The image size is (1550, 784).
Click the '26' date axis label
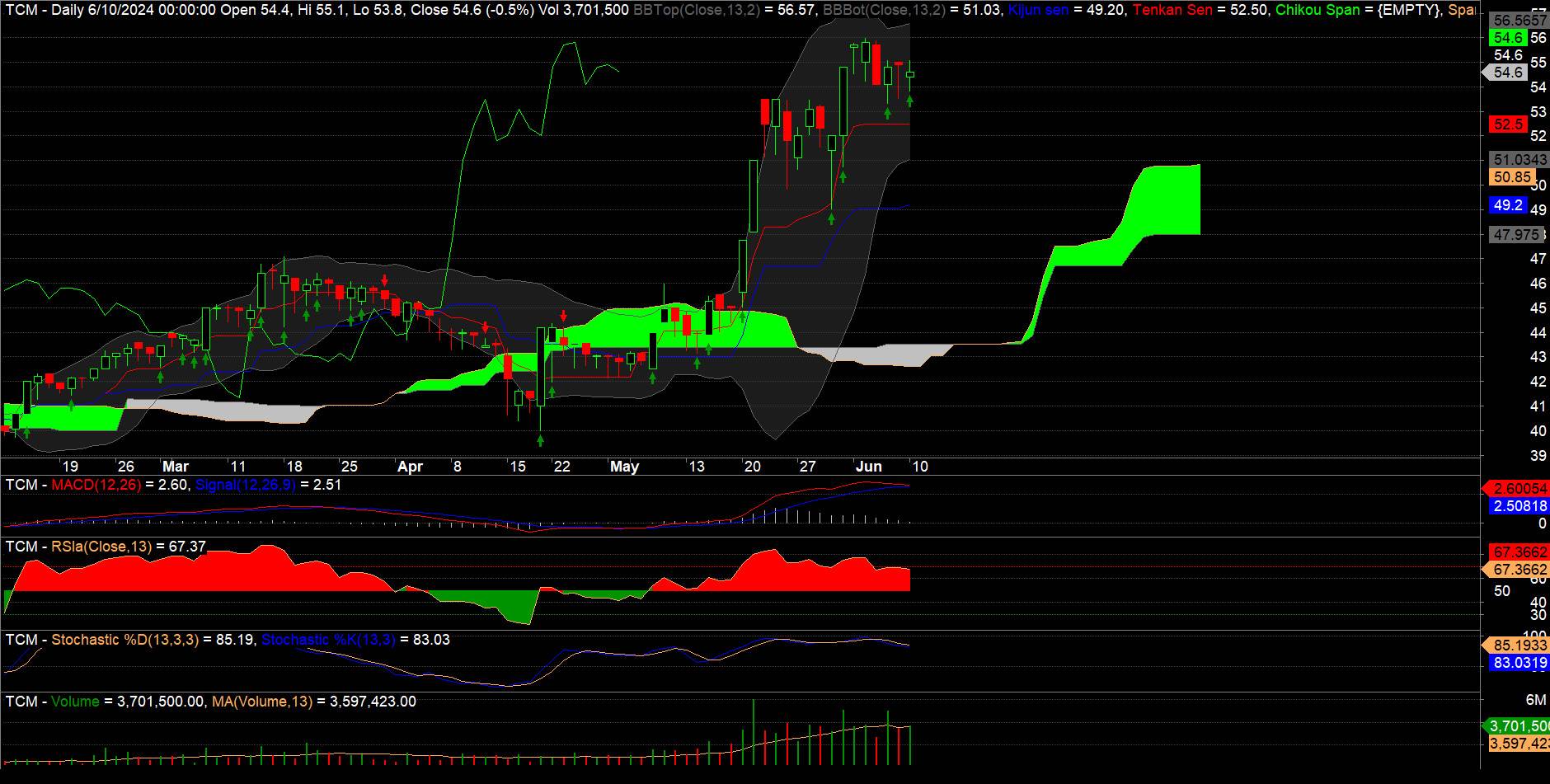pyautogui.click(x=125, y=467)
